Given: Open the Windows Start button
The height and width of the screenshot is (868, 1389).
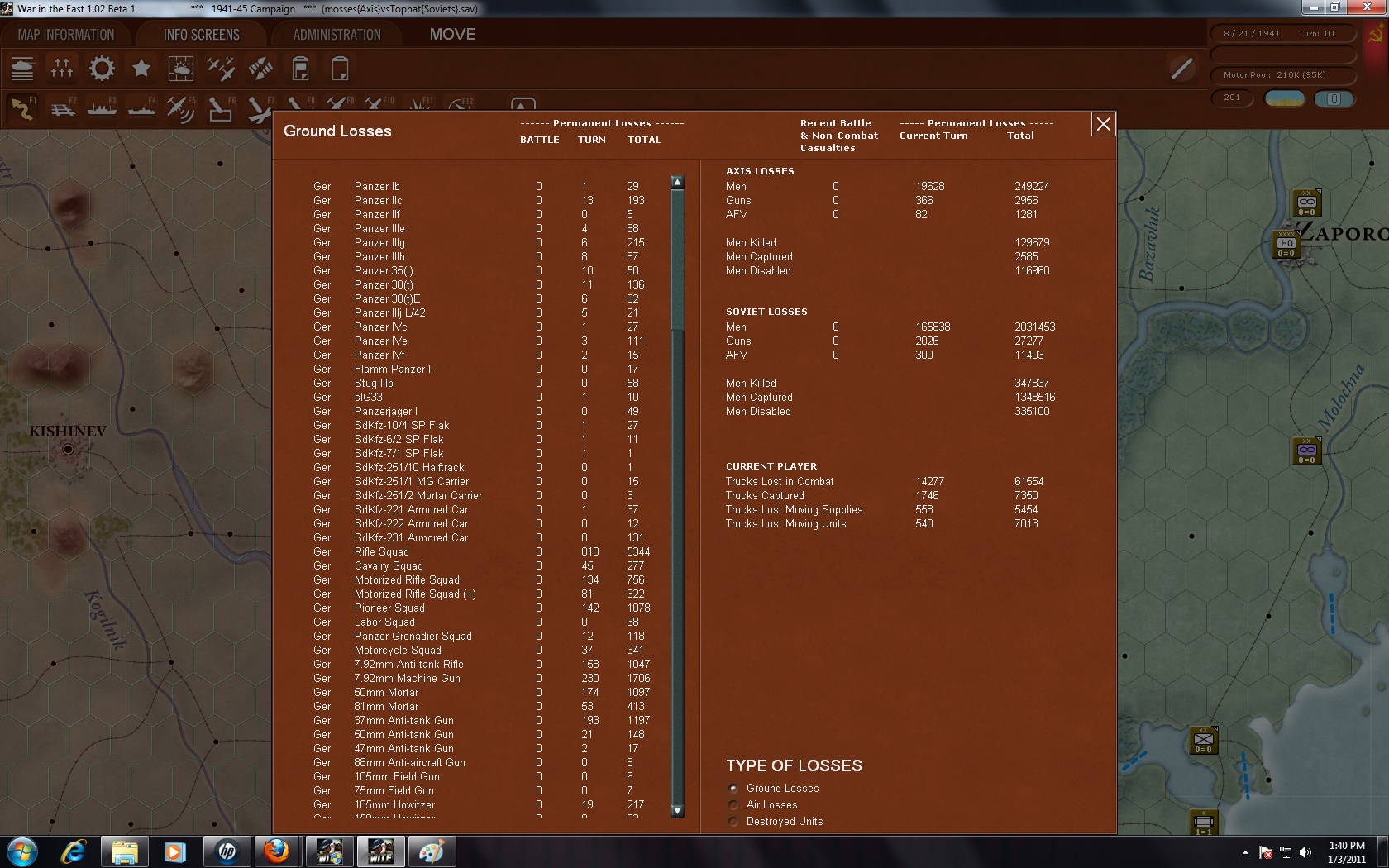Looking at the screenshot, I should pos(21,851).
